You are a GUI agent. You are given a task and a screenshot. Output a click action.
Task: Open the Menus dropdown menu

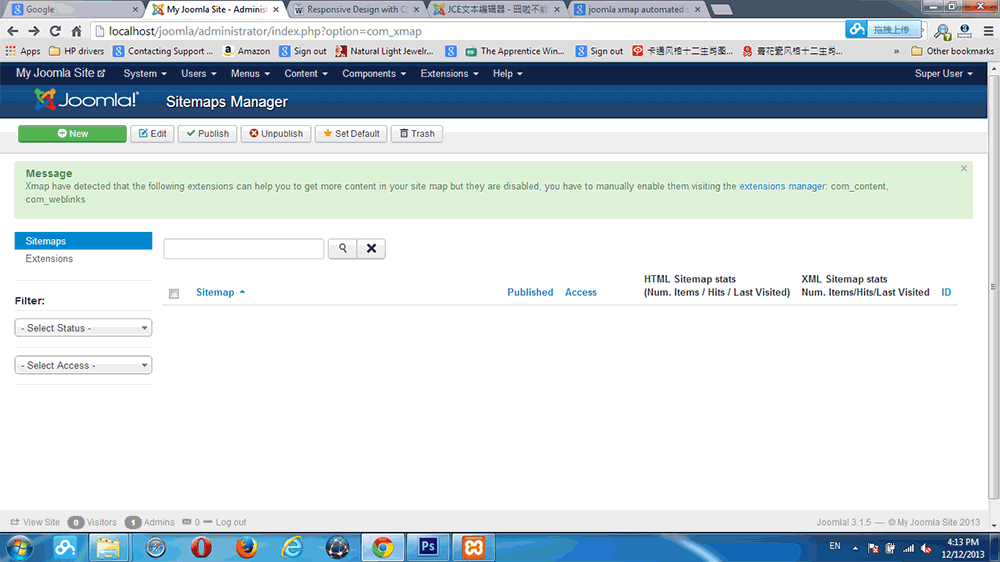[250, 73]
